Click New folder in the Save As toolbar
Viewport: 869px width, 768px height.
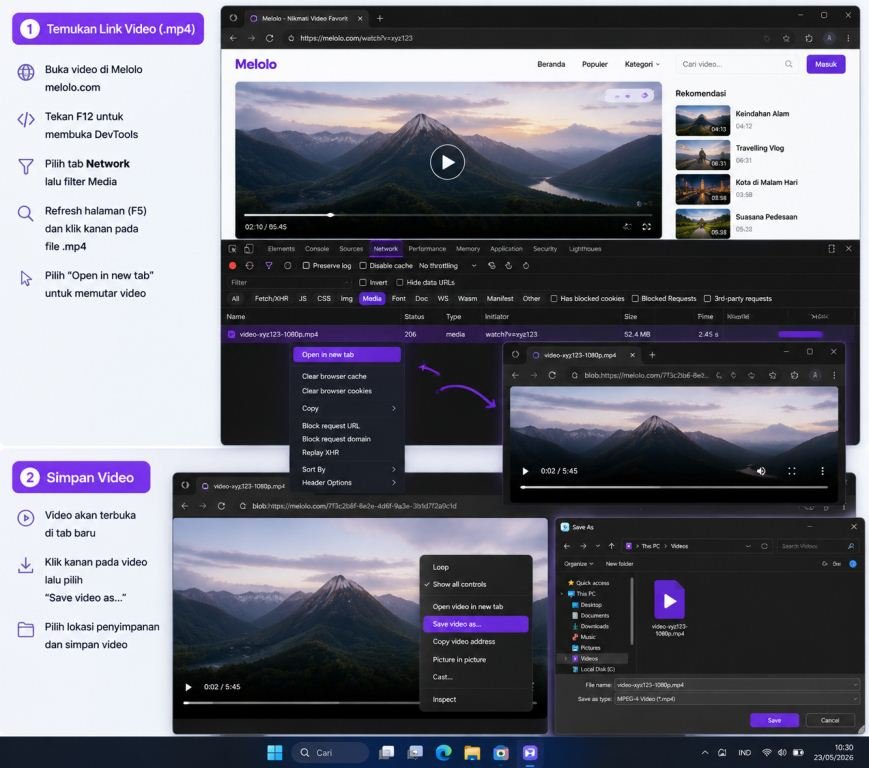coord(619,564)
